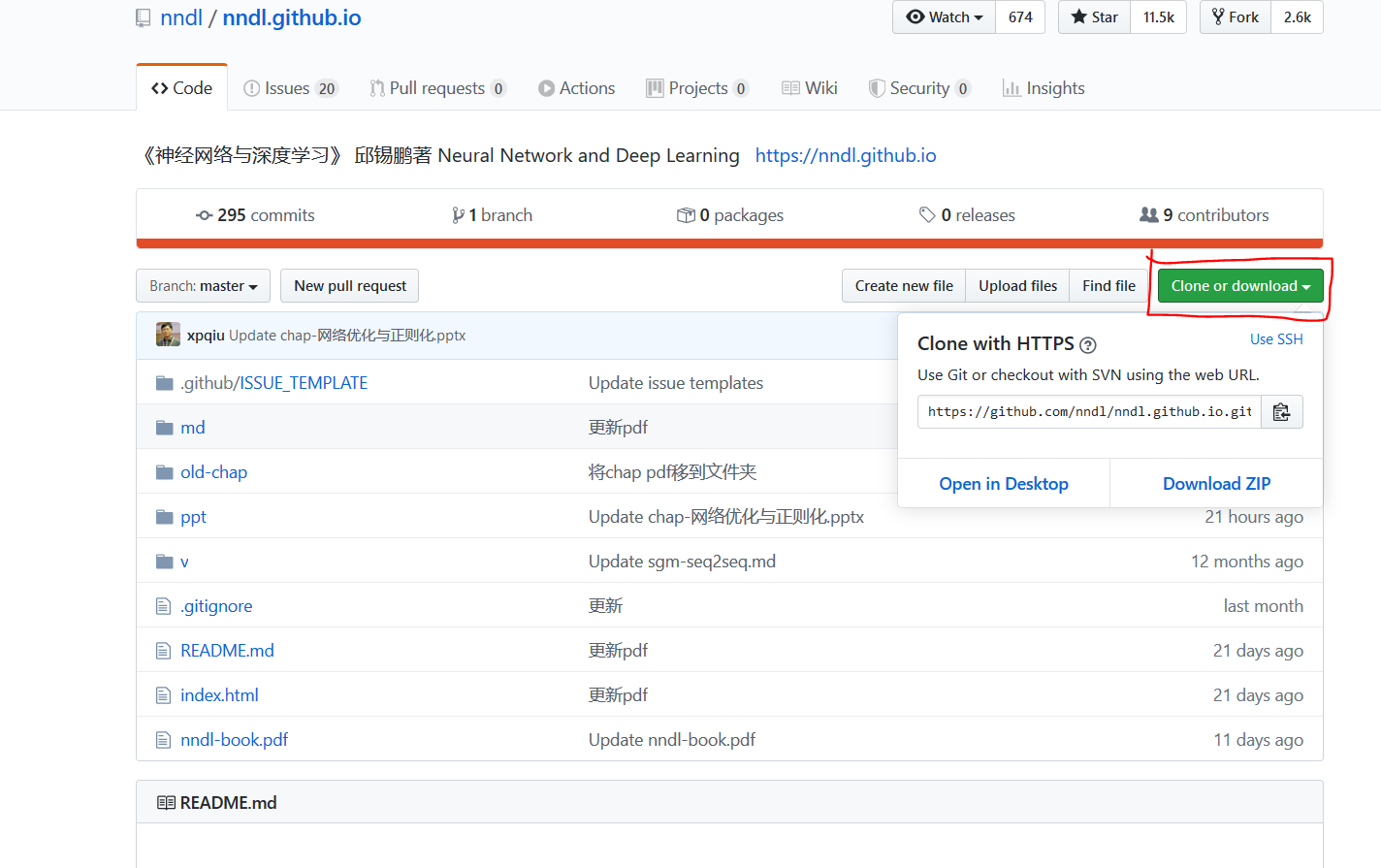Expand the Clone or download dropdown
1381x868 pixels.
[x=1239, y=285]
